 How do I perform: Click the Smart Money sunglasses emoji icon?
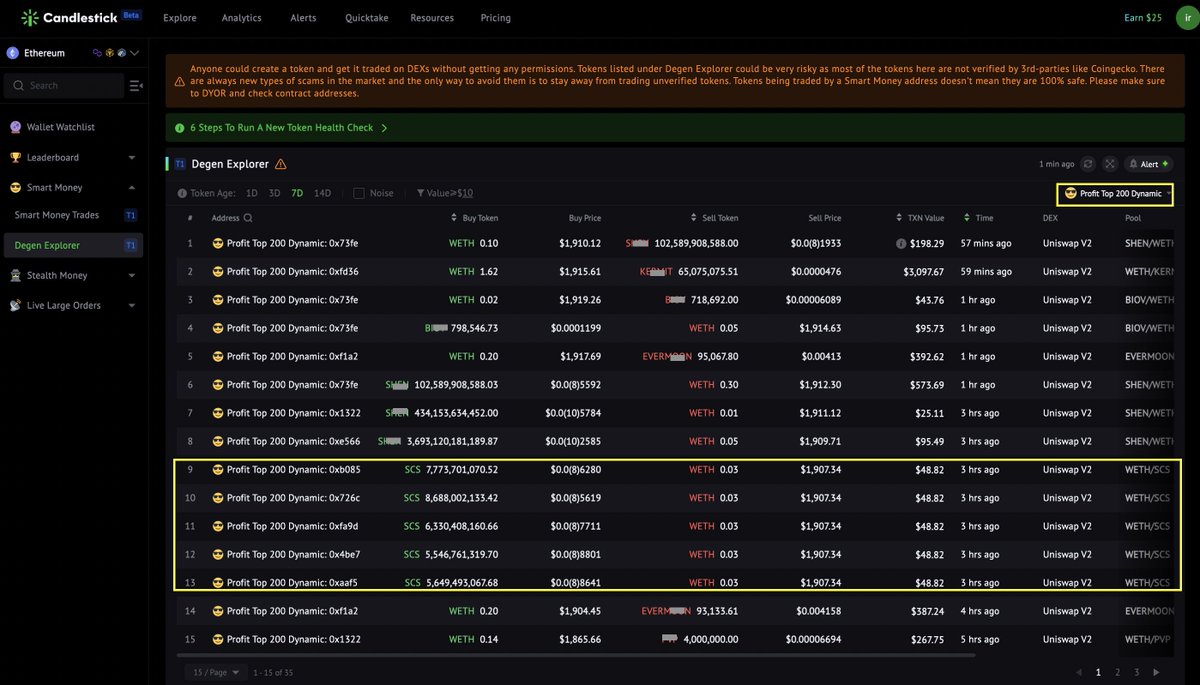(16, 187)
